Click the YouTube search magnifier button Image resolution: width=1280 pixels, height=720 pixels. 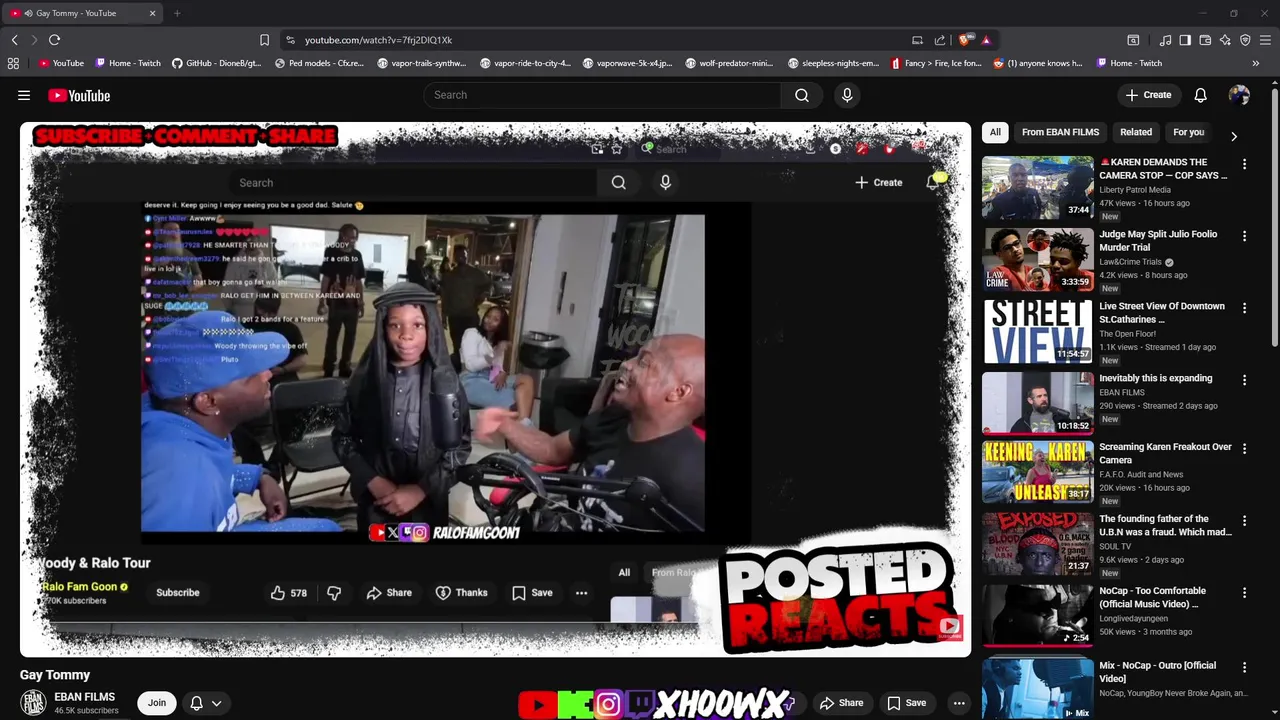[x=802, y=95]
